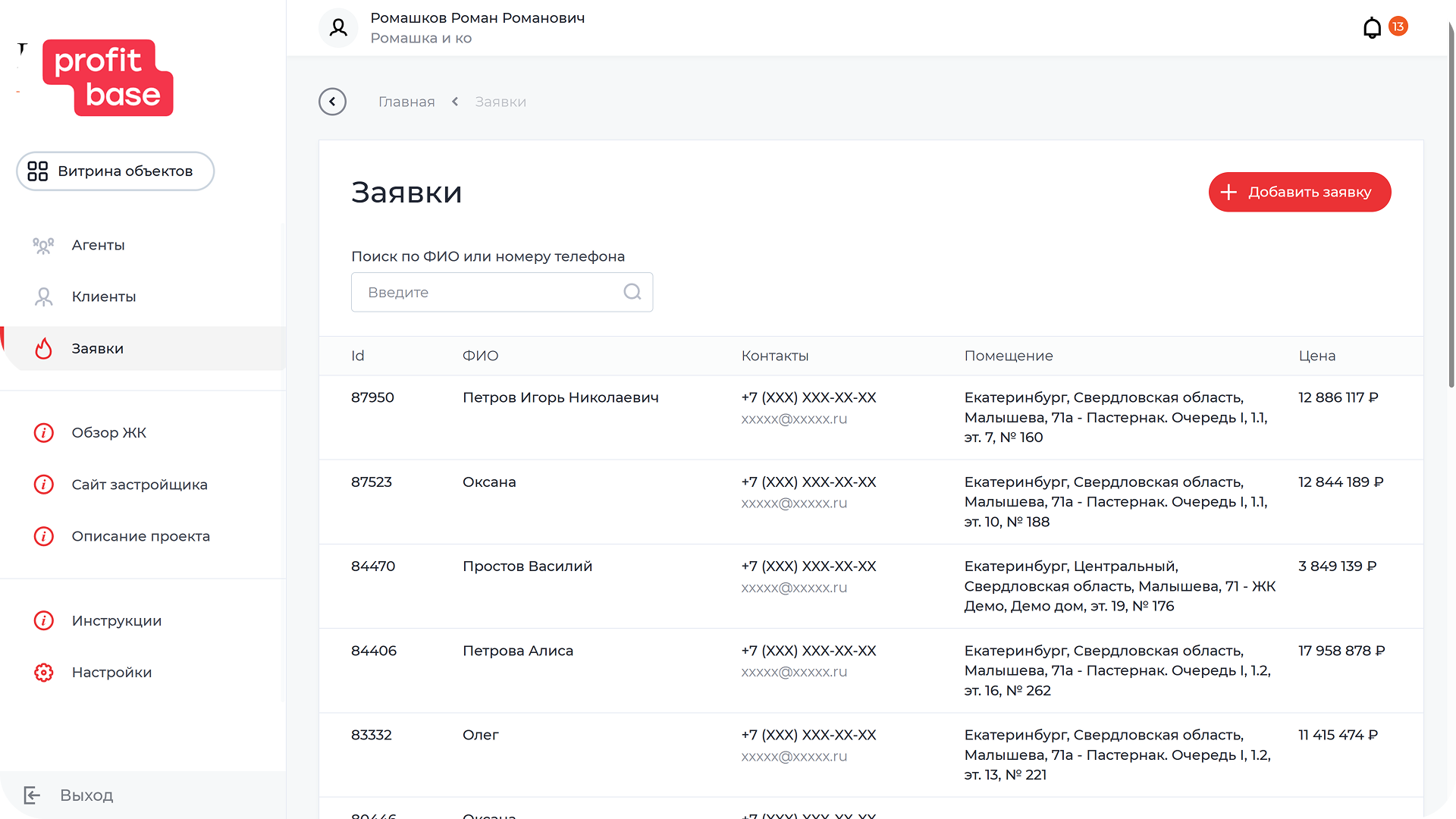Click the page vertical scrollbar
Viewport: 1456px width, 819px height.
(1451, 205)
